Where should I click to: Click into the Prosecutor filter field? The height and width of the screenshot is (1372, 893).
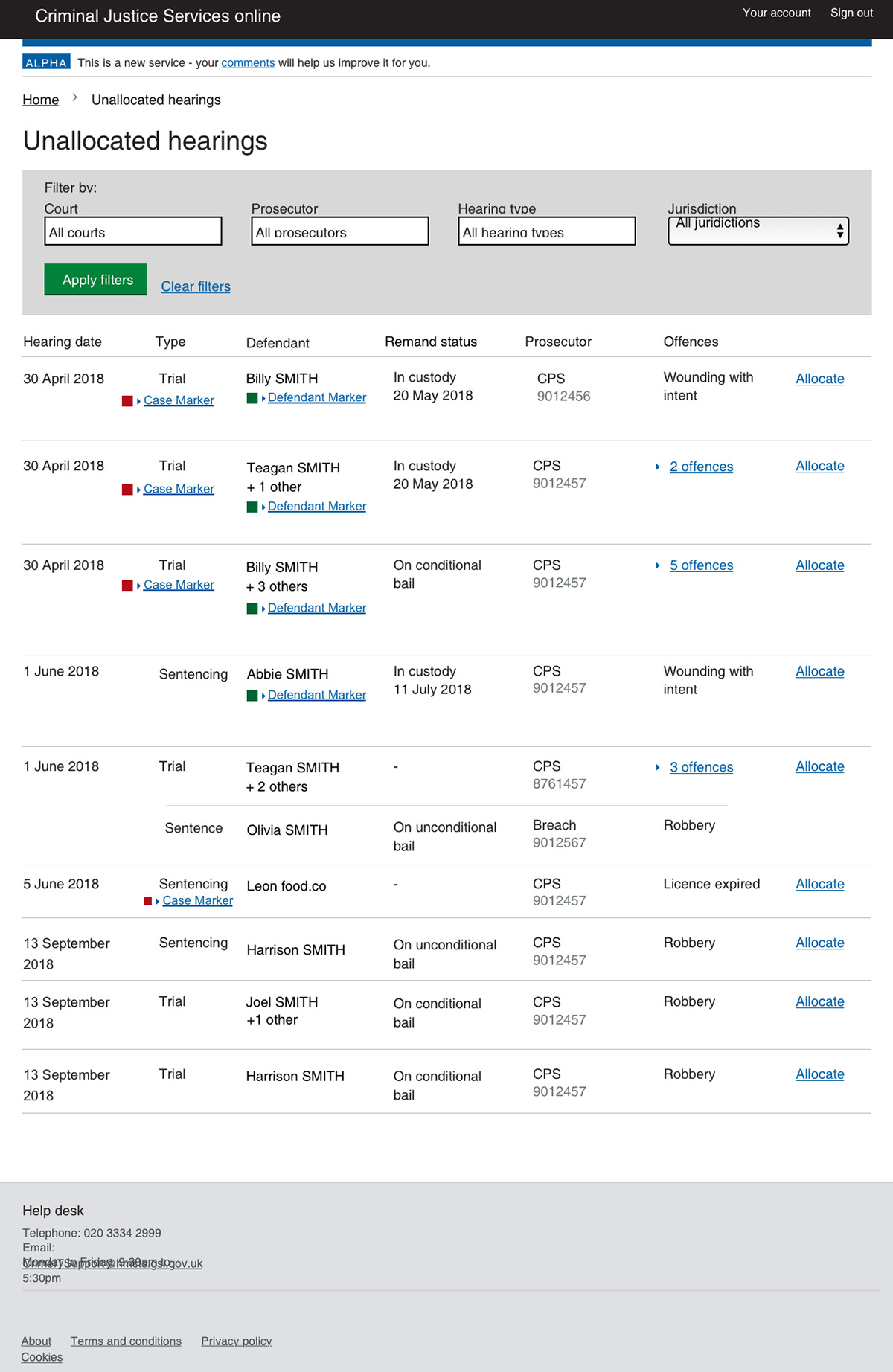(x=340, y=231)
